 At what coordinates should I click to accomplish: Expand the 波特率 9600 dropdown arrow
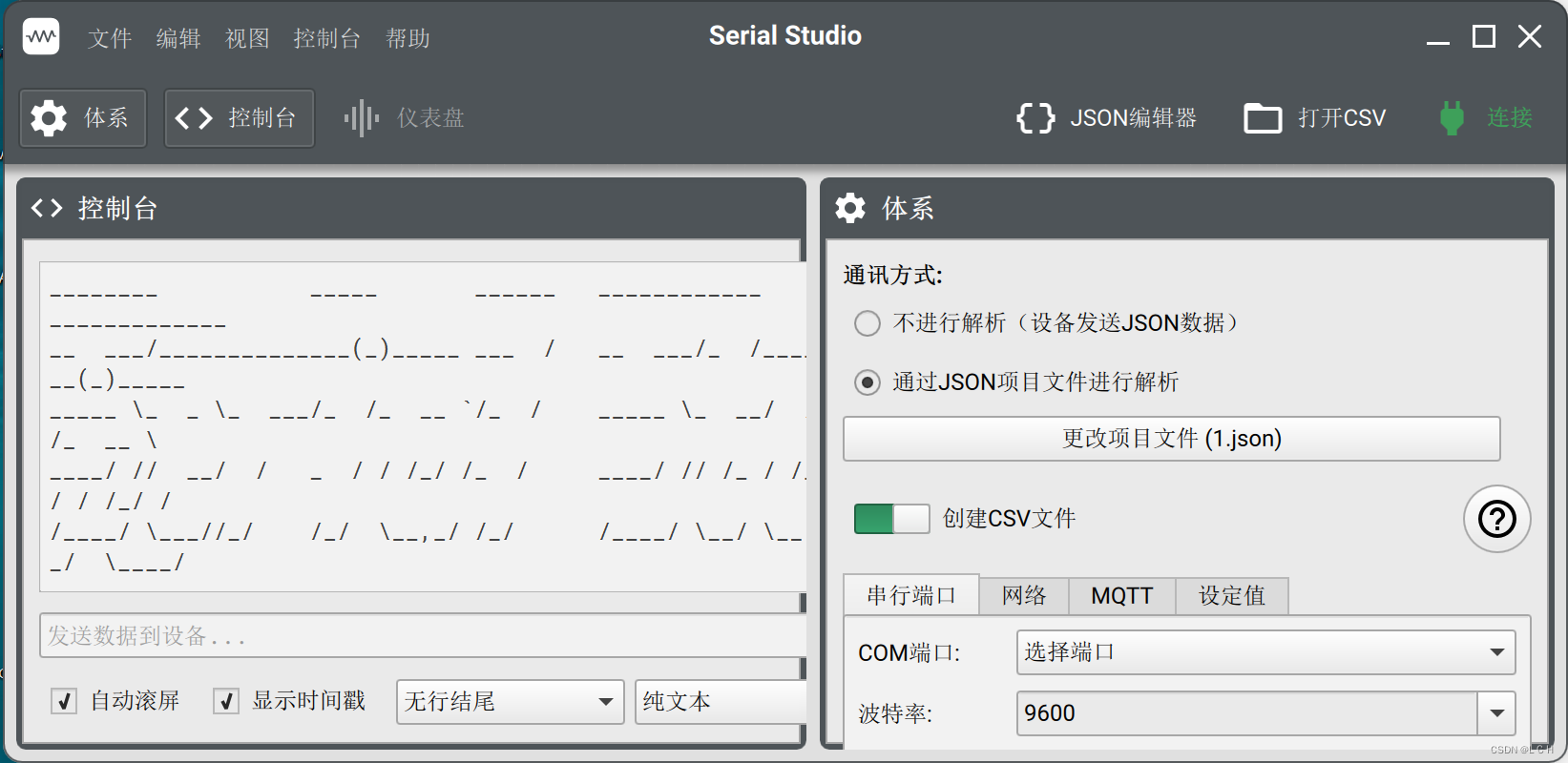click(1496, 713)
